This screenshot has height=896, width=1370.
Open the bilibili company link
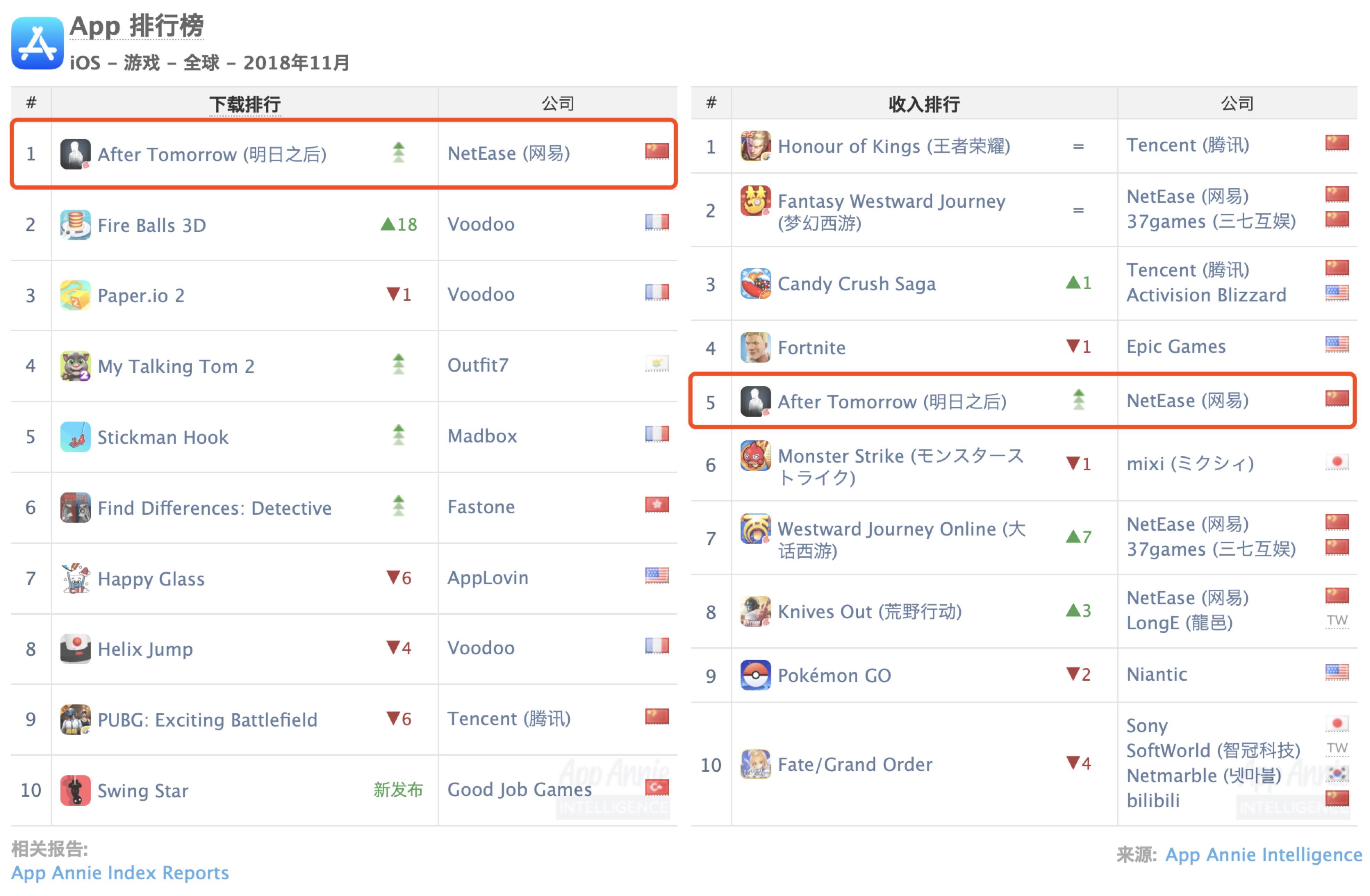point(1153,801)
